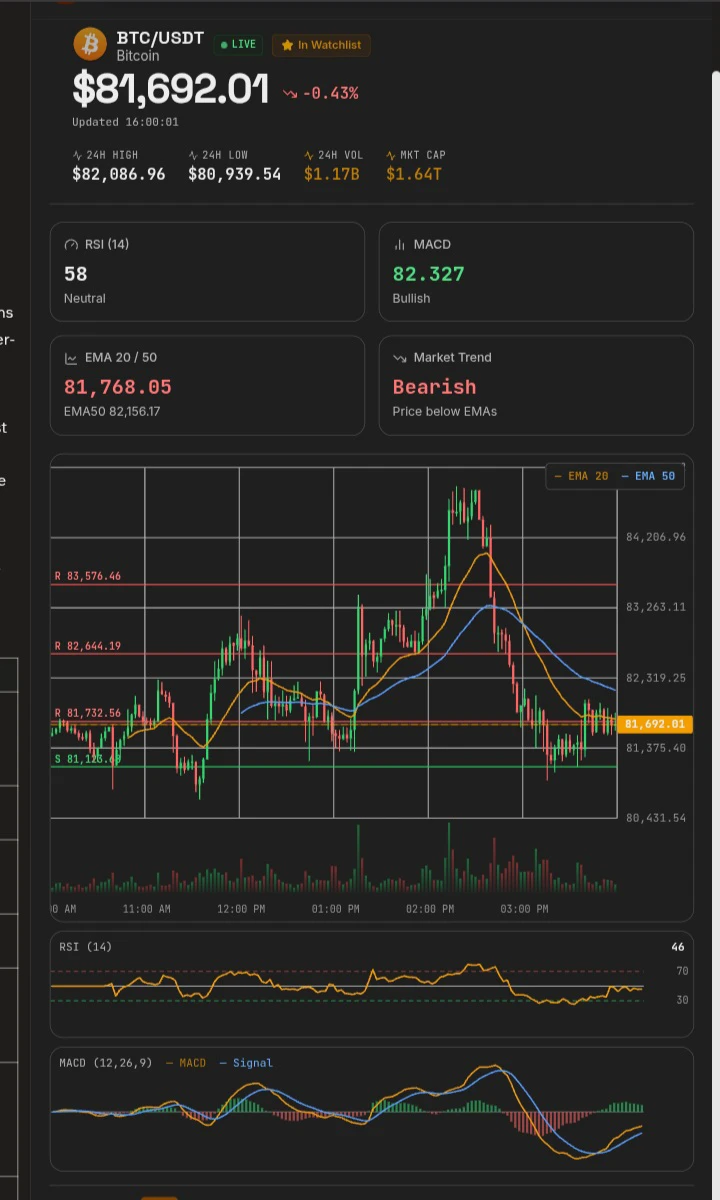Click the green S support level label
The image size is (720, 1200).
pyautogui.click(x=88, y=759)
